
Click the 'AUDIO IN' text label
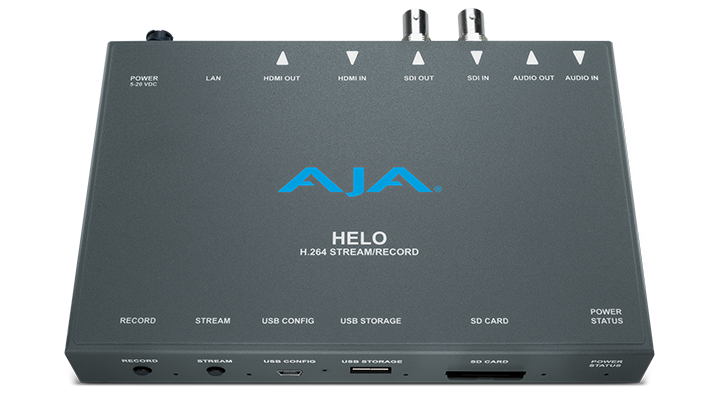click(582, 78)
